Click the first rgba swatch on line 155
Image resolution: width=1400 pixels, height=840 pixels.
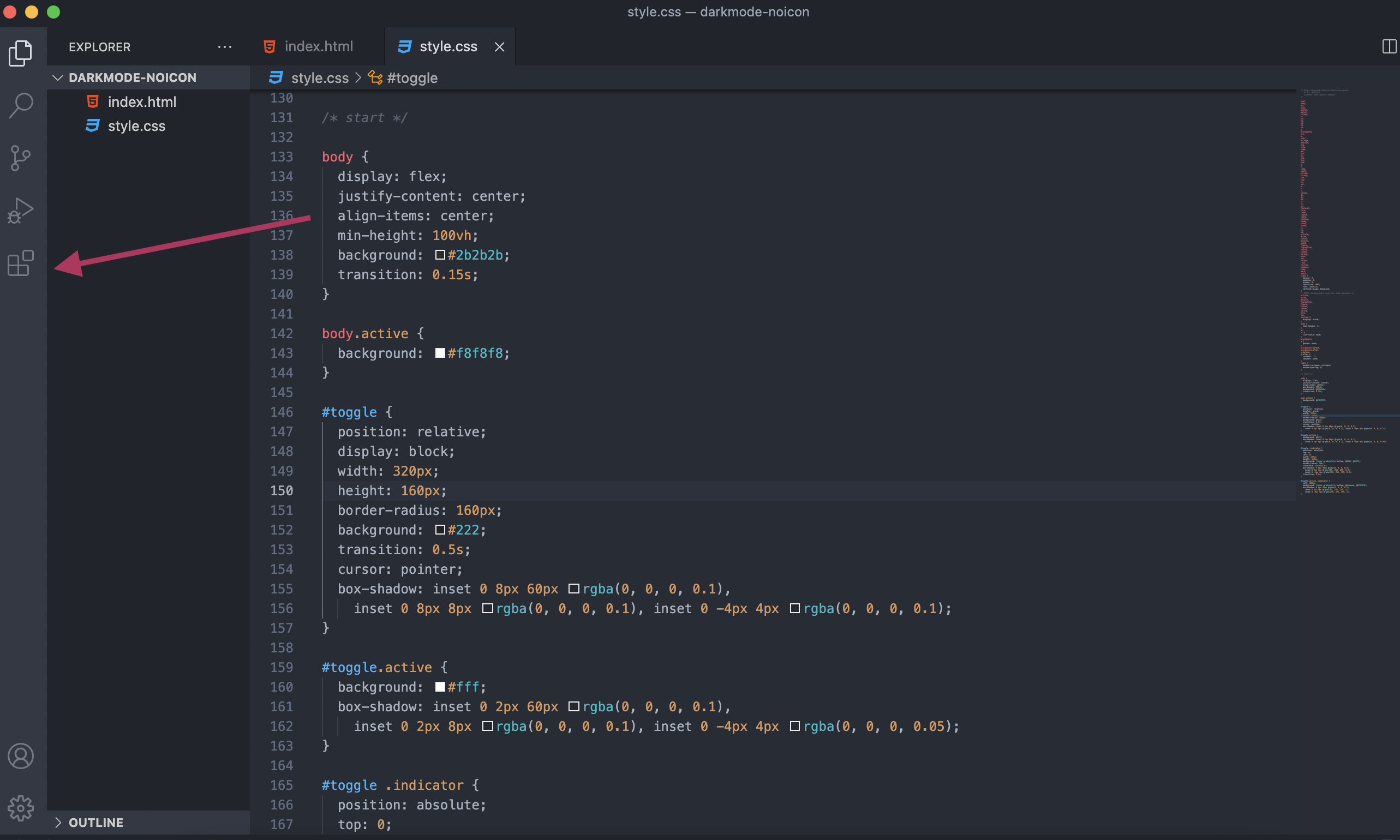click(x=573, y=589)
